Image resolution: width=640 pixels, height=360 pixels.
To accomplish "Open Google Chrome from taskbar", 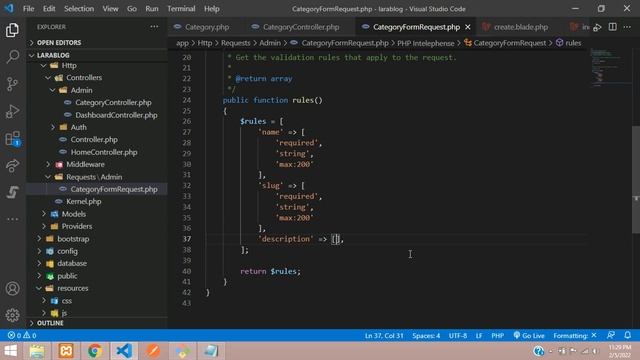I will point(95,351).
